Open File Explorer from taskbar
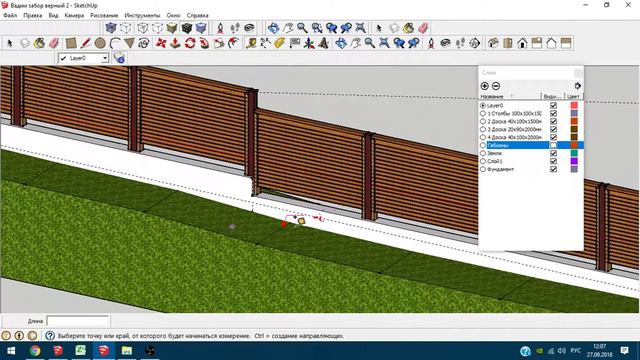This screenshot has width=640, height=360. point(127,351)
